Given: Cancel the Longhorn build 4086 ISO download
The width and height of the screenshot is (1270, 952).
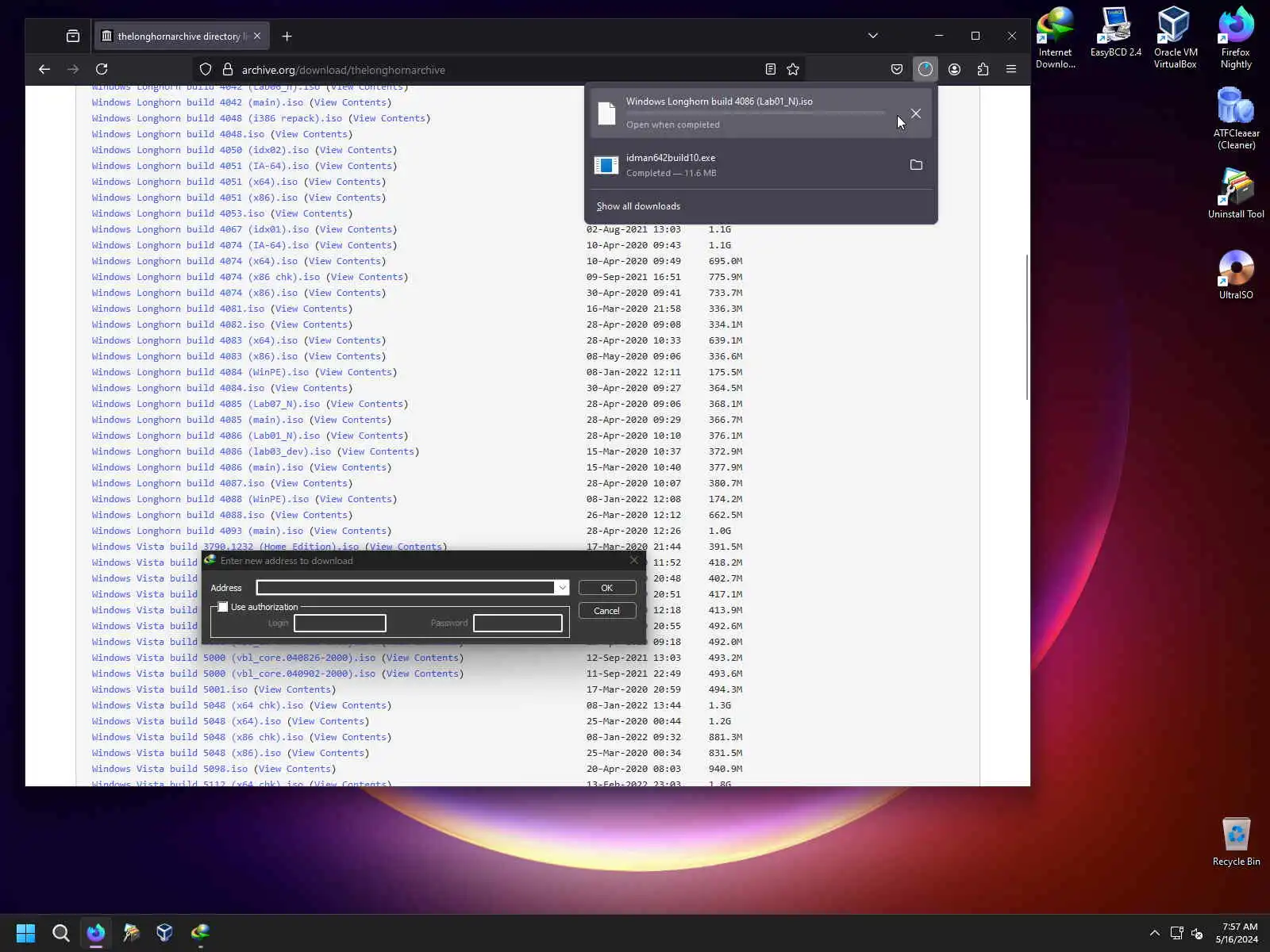Looking at the screenshot, I should (916, 113).
